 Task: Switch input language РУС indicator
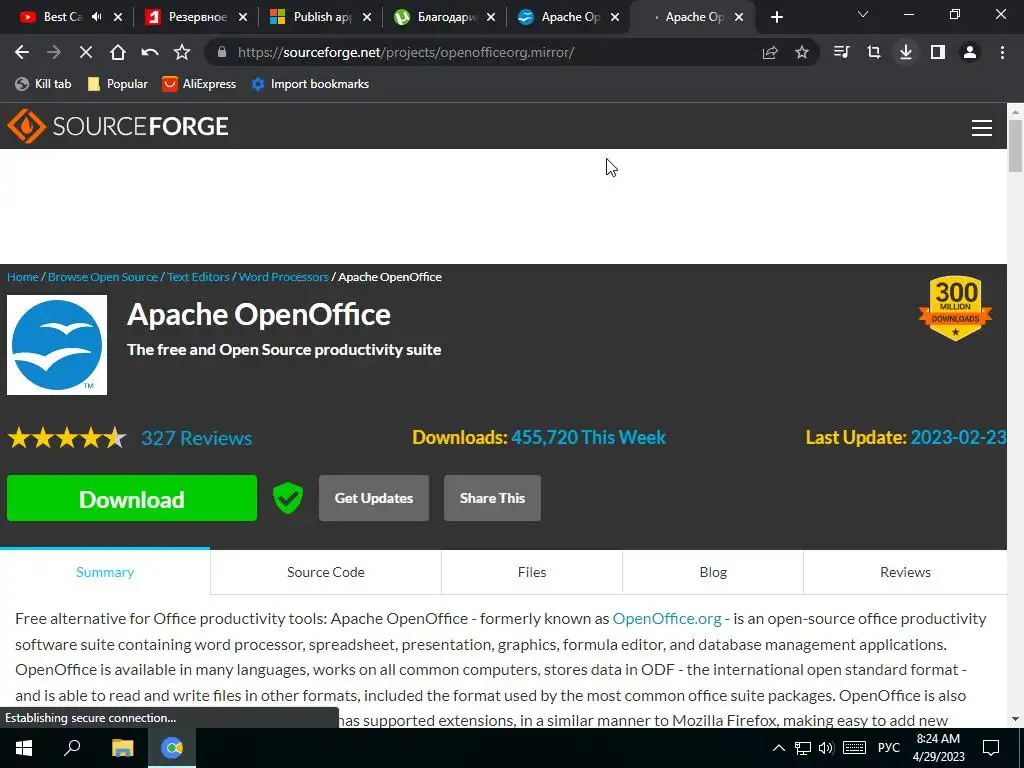click(889, 748)
